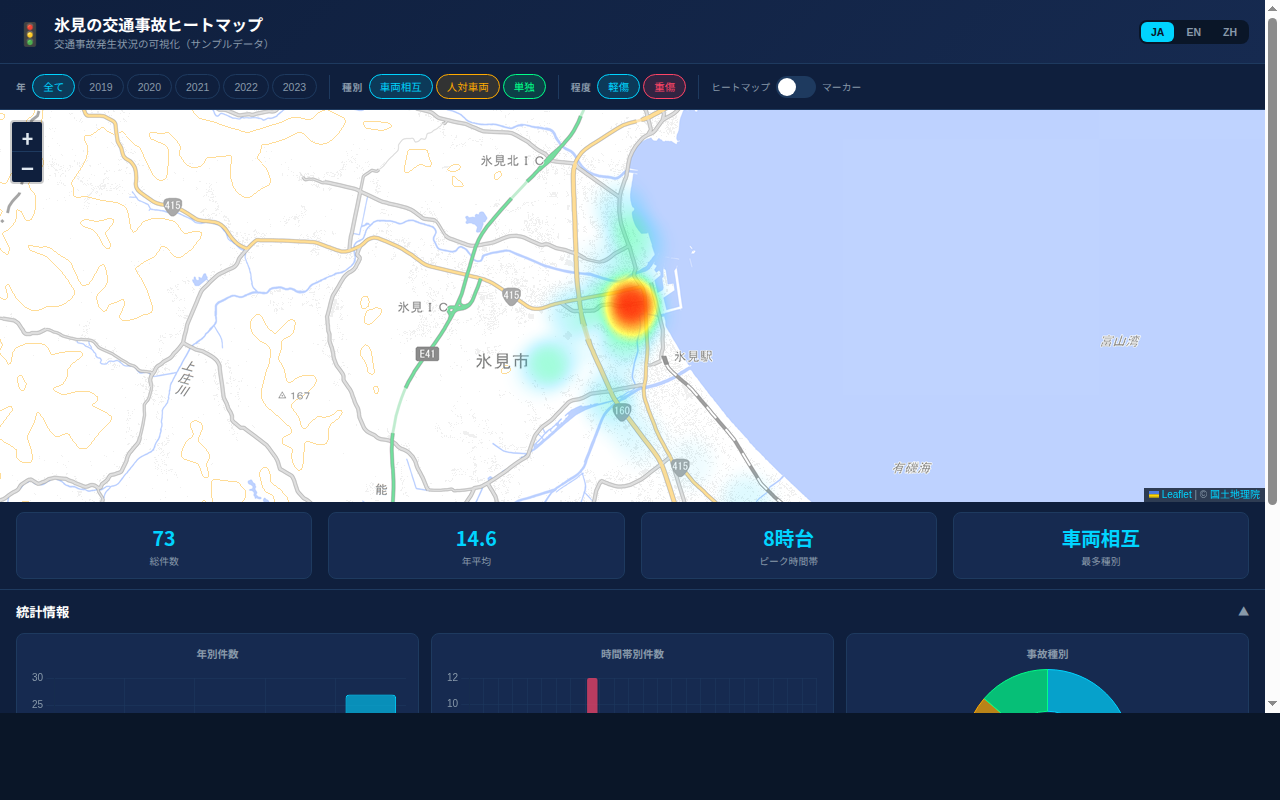This screenshot has height=800, width=1280.
Task: Switch language to EN
Action: tap(1193, 32)
